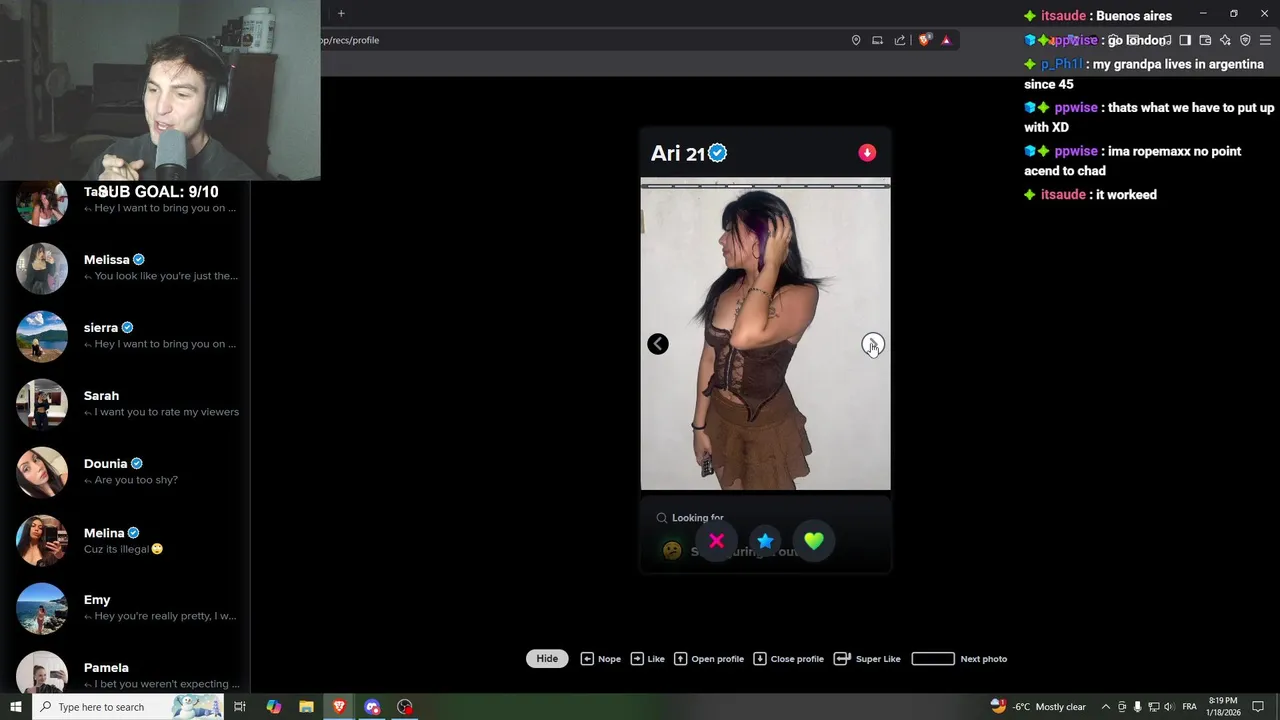
Task: Click the install app icon in address bar
Action: [x=877, y=40]
